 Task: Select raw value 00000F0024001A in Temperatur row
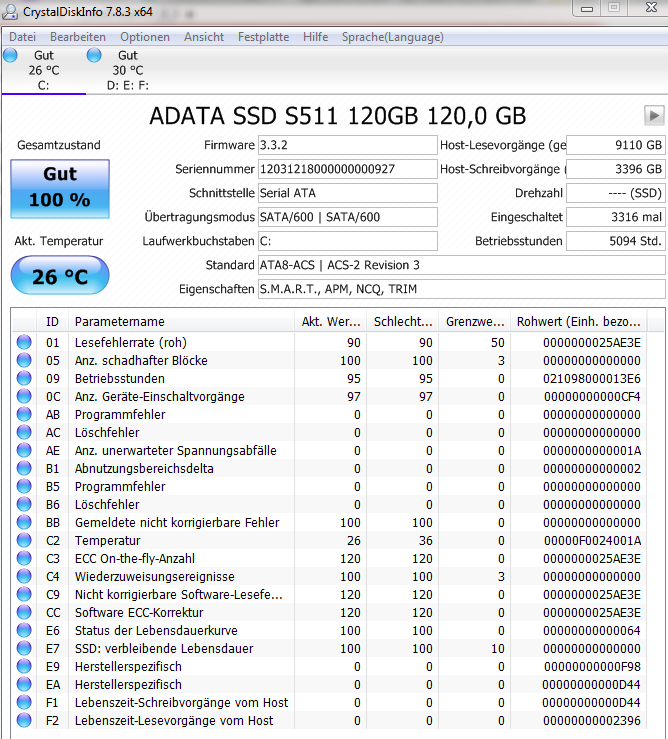593,541
